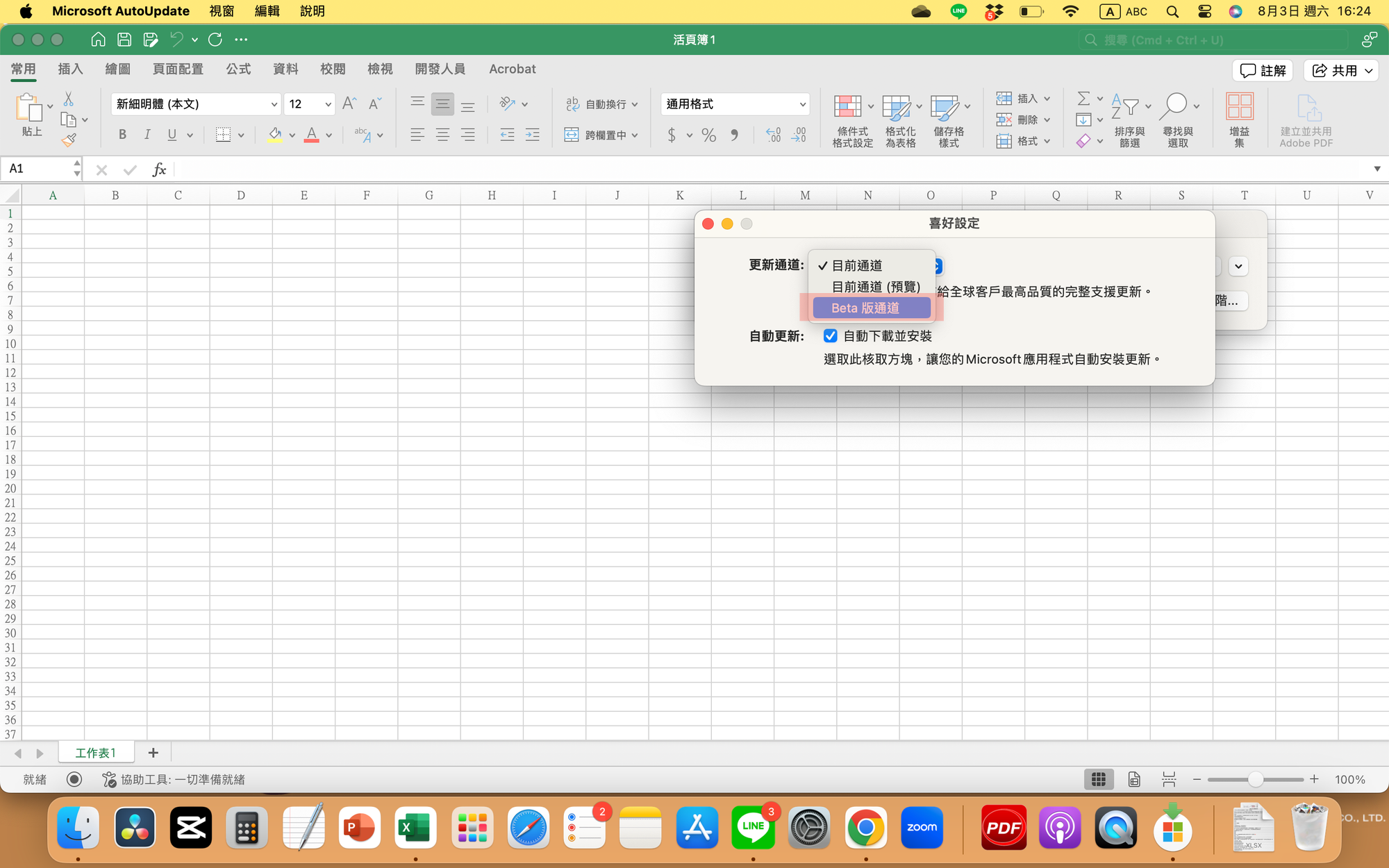Click the Save icon in title bar
Screen dimensions: 1389x868
coord(124,40)
